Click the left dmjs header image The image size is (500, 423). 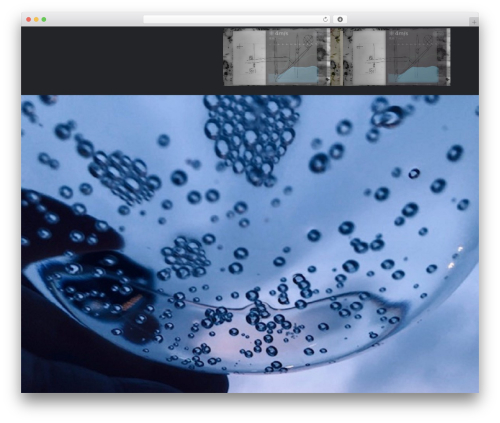pyautogui.click(x=277, y=57)
